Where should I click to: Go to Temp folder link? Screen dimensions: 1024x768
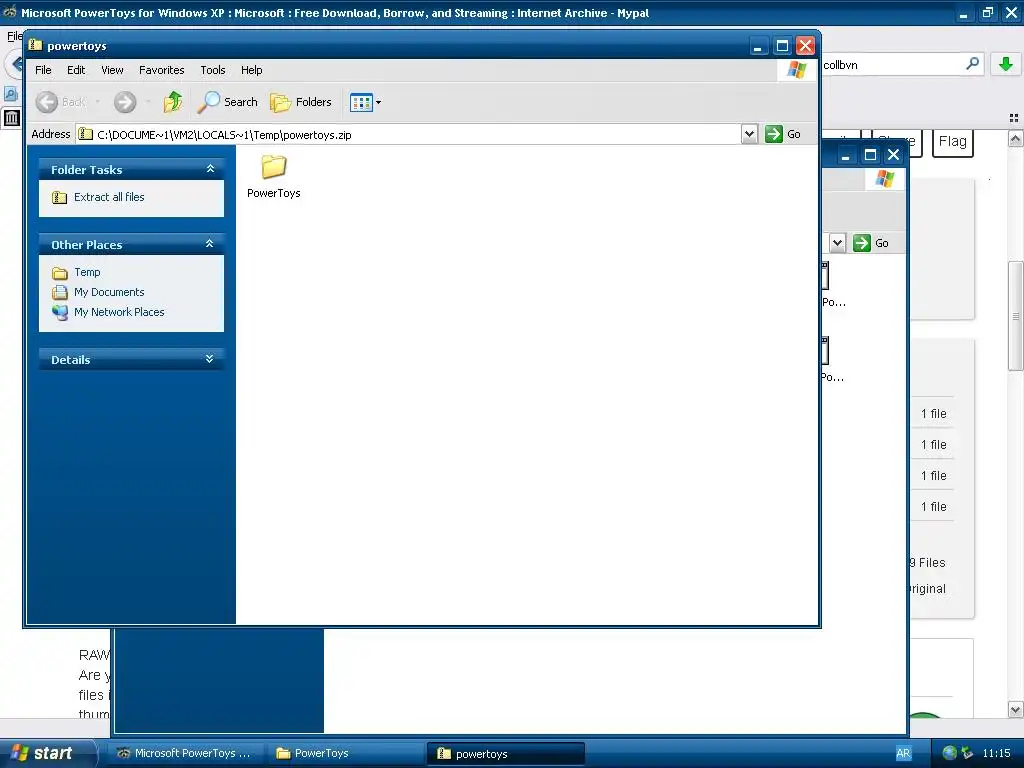click(x=87, y=272)
